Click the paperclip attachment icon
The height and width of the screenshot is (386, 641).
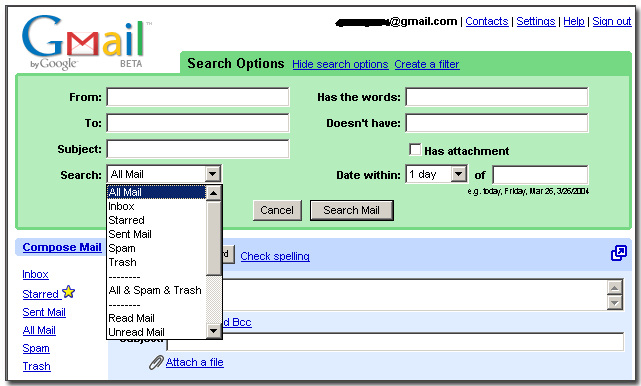pos(156,362)
